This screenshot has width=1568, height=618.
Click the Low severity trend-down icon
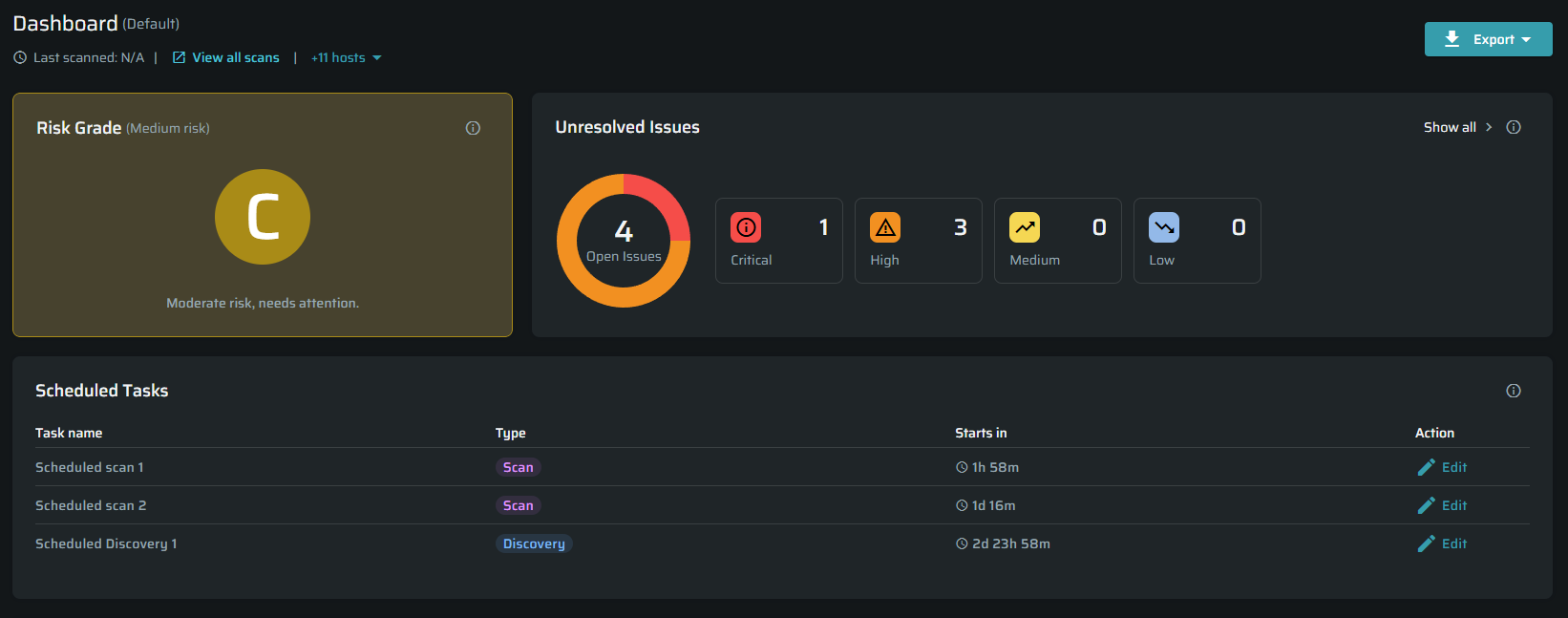[1164, 227]
